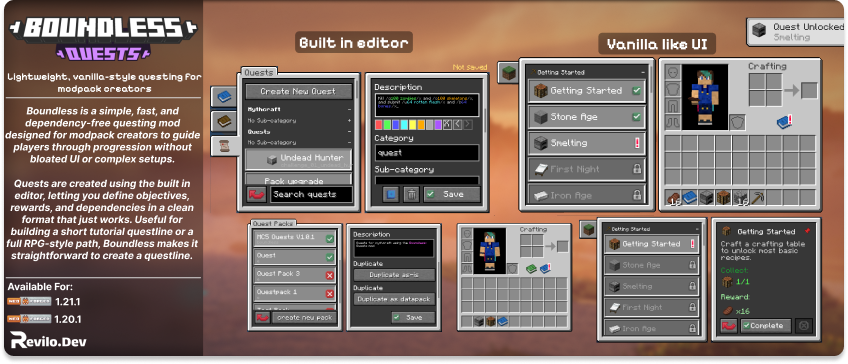The width and height of the screenshot is (848, 364).
Task: Select the purple color swatch
Action: [x=438, y=125]
